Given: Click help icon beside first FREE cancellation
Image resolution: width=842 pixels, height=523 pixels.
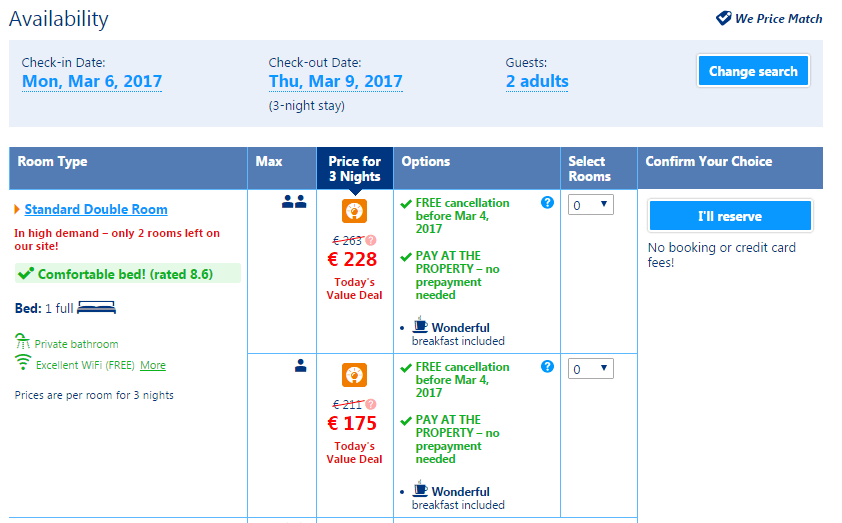Looking at the screenshot, I should pos(547,202).
